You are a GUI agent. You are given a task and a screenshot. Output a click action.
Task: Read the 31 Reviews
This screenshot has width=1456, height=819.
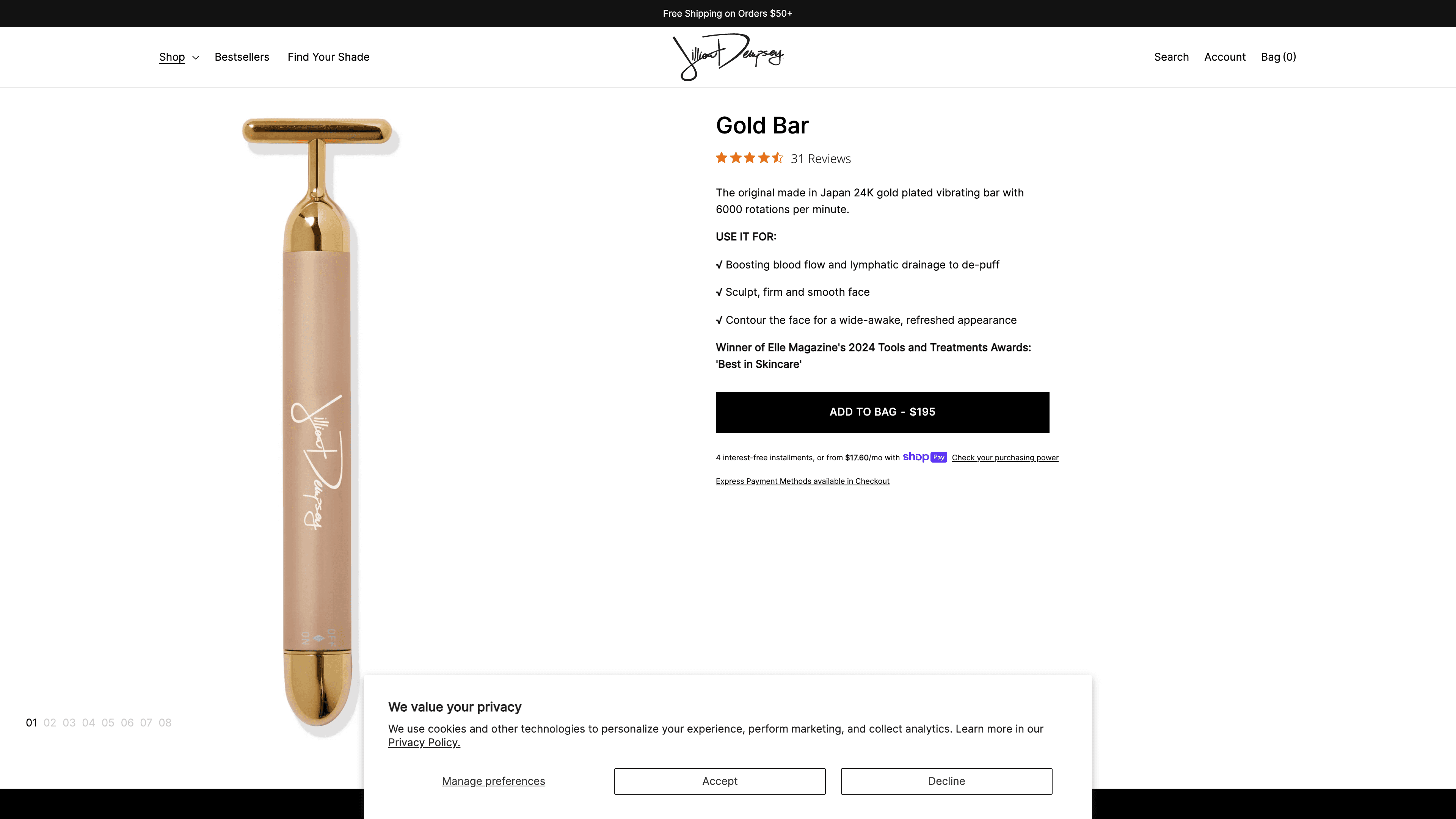pyautogui.click(x=821, y=159)
